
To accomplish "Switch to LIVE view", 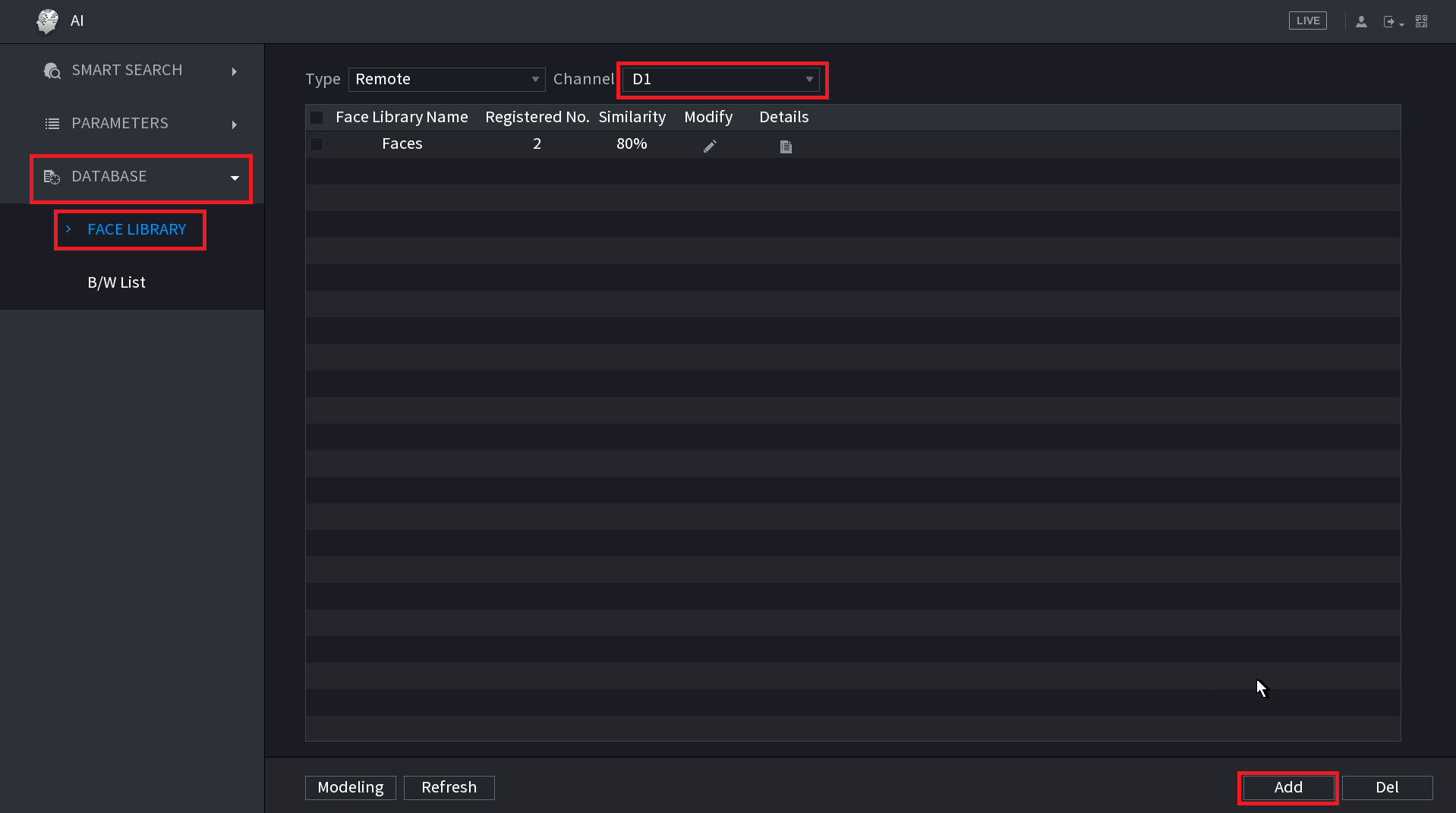I will [1307, 21].
